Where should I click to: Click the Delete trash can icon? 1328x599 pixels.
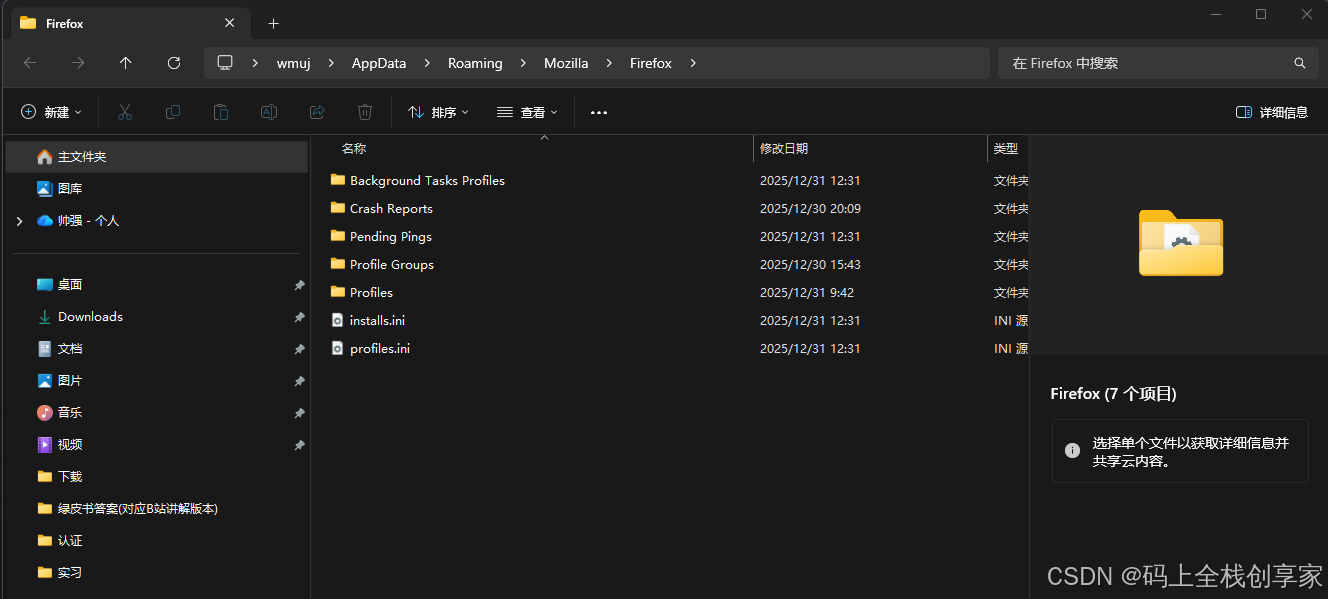[x=365, y=112]
